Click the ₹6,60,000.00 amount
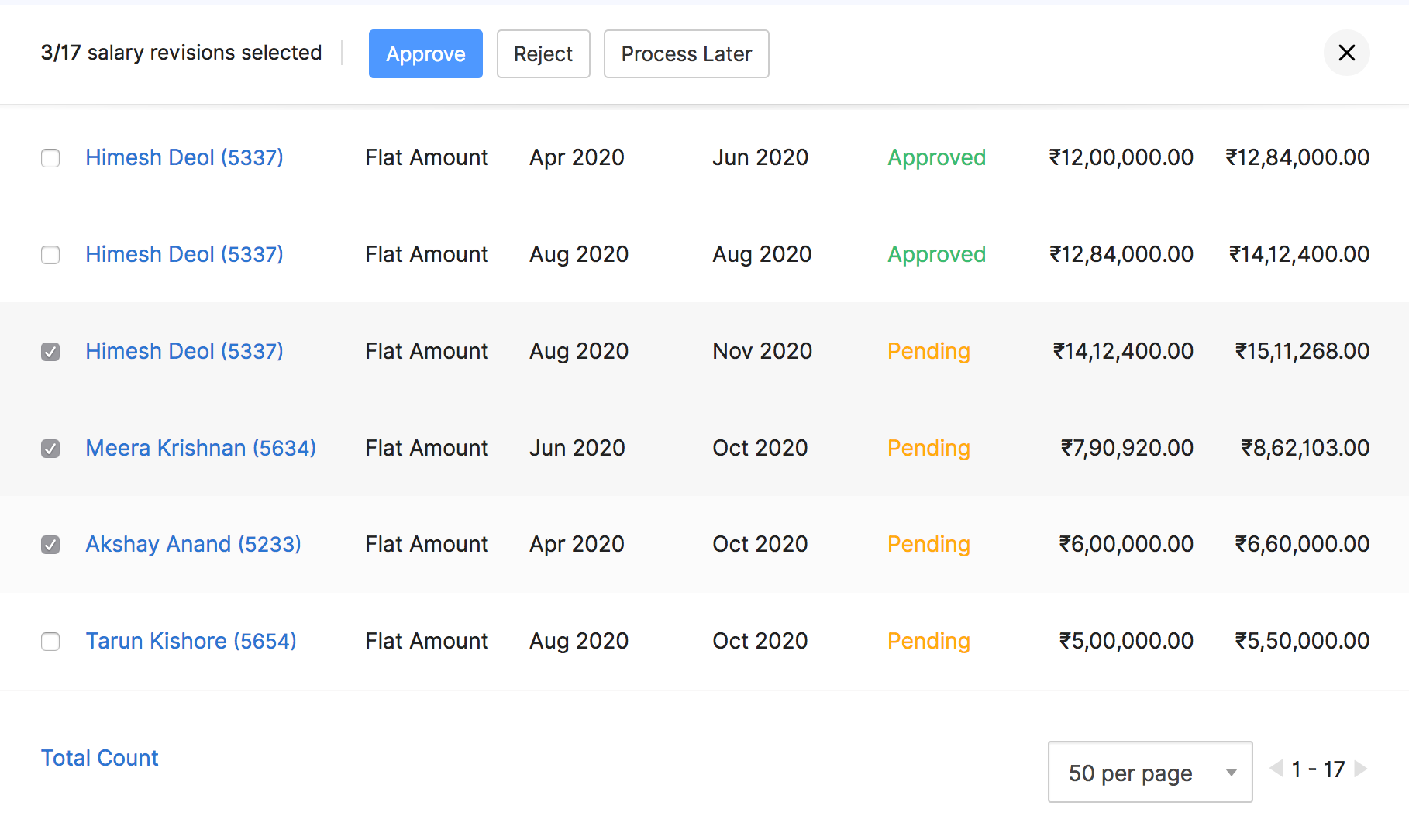 (1302, 544)
